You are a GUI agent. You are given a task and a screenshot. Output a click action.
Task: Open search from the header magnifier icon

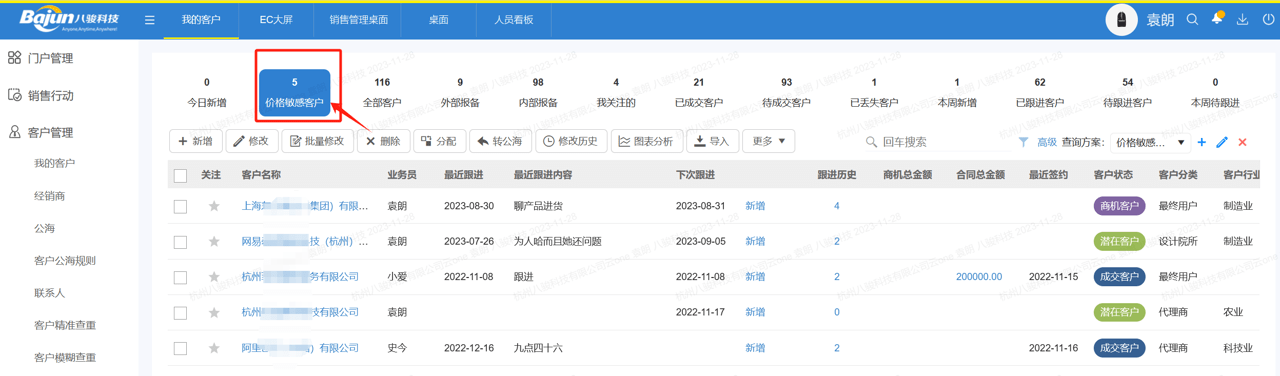[x=1192, y=20]
